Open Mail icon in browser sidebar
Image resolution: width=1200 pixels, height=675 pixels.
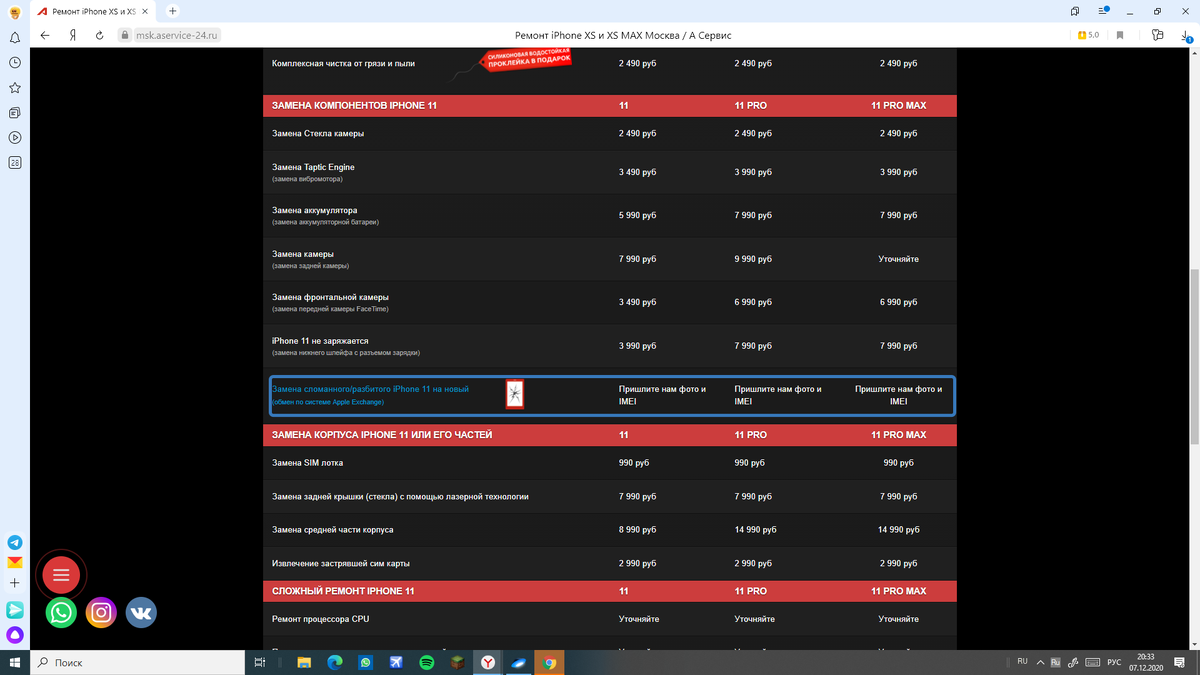coord(15,562)
